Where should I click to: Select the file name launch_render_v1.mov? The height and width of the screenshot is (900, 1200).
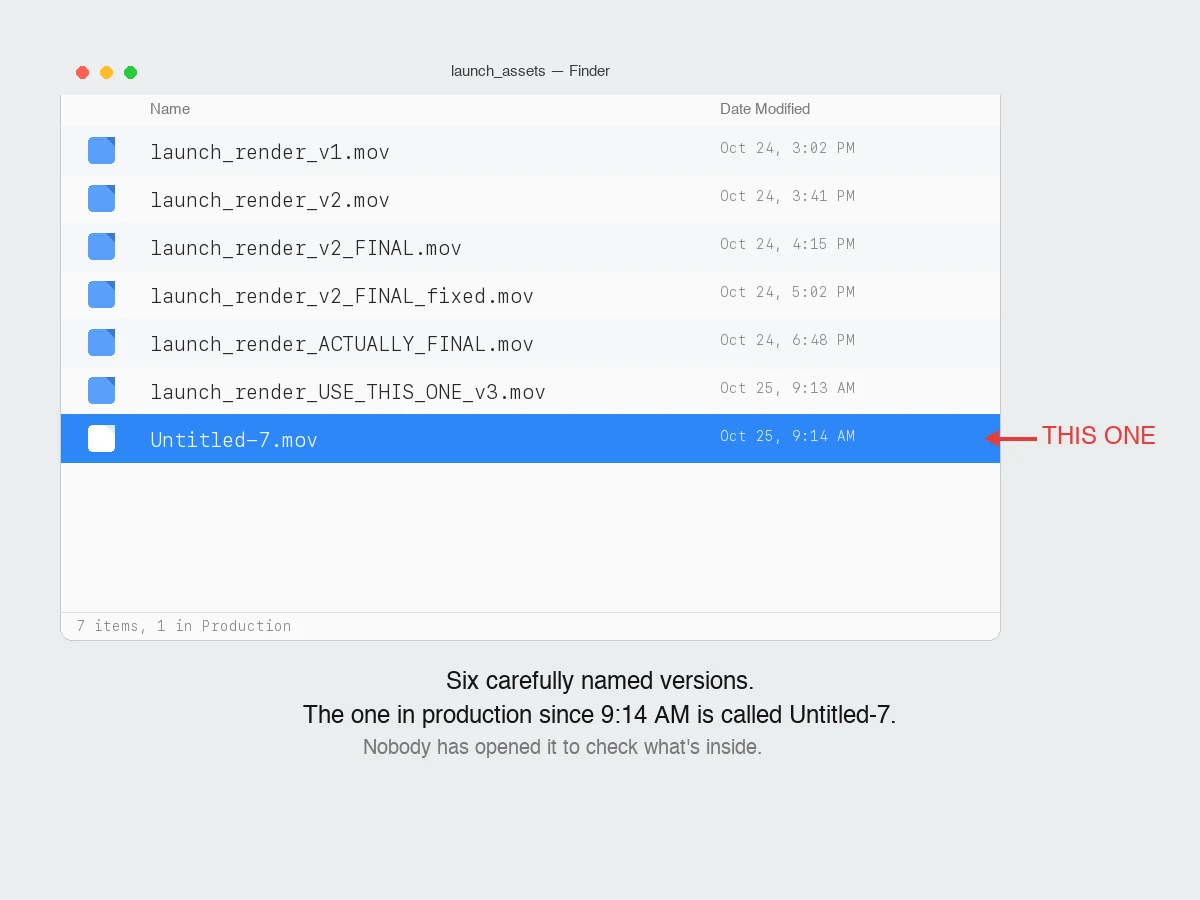click(270, 152)
